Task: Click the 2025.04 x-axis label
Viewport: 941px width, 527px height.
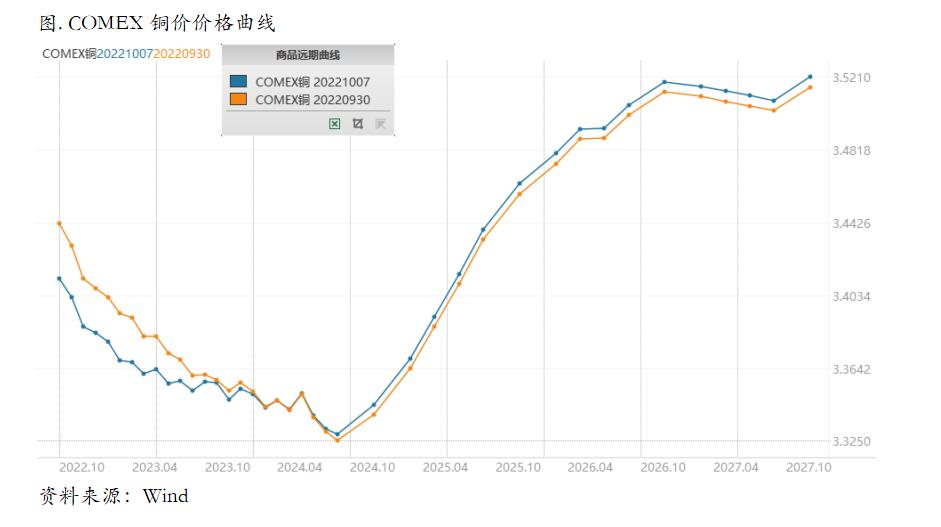Action: click(x=445, y=467)
